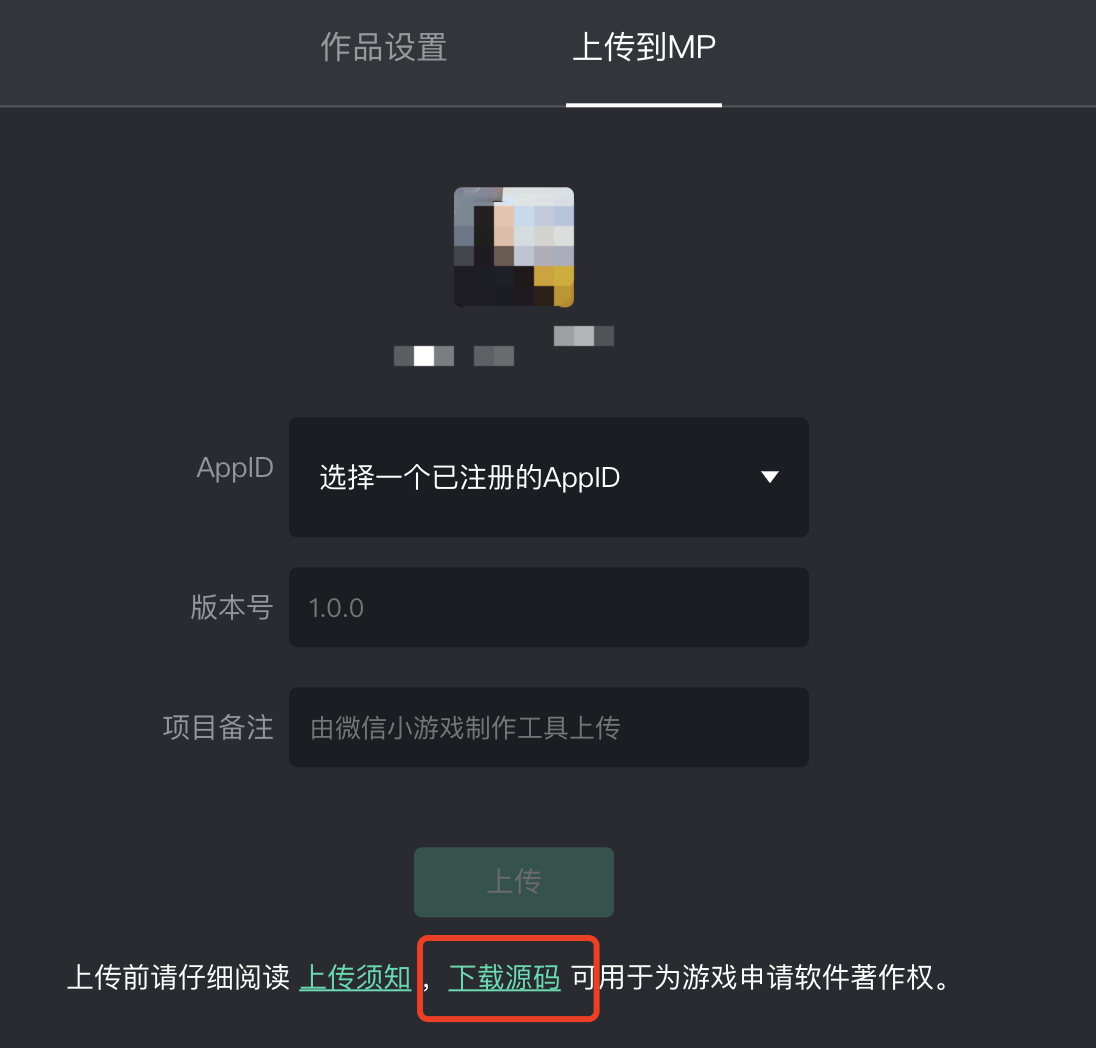Screen dimensions: 1096x1048
Task: Click the white triangle arrow in AppID selector
Action: 770,477
